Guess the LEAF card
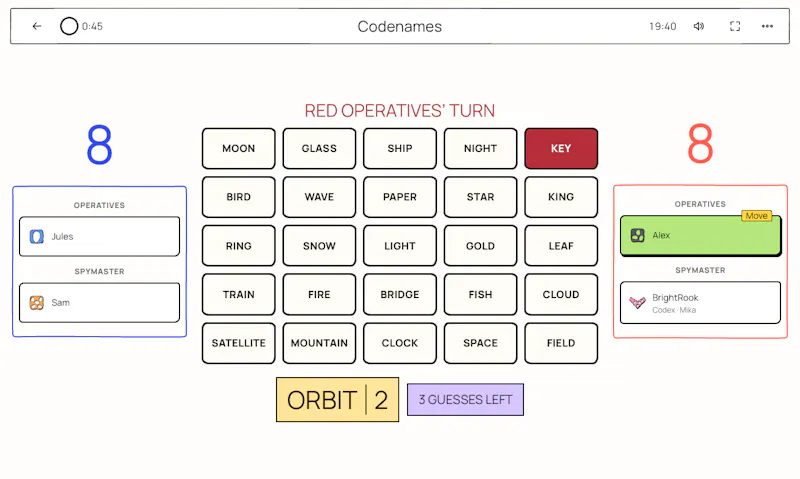 [x=561, y=246]
